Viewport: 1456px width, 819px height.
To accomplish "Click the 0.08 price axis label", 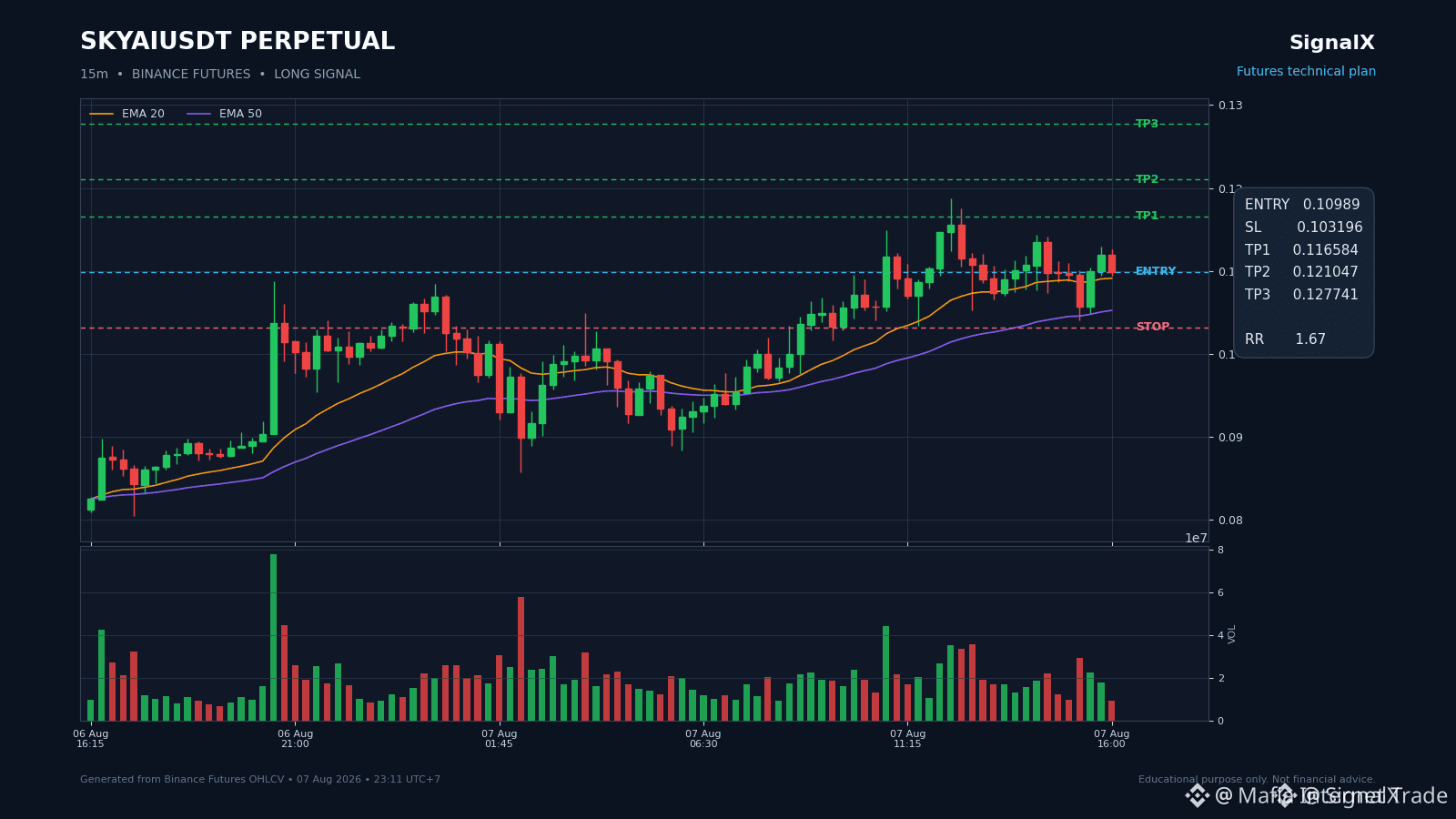I will pyautogui.click(x=1230, y=521).
